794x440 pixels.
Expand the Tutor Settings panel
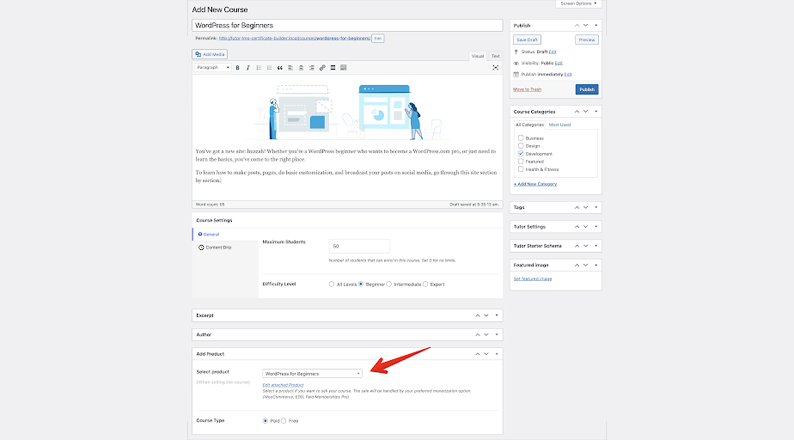596,227
